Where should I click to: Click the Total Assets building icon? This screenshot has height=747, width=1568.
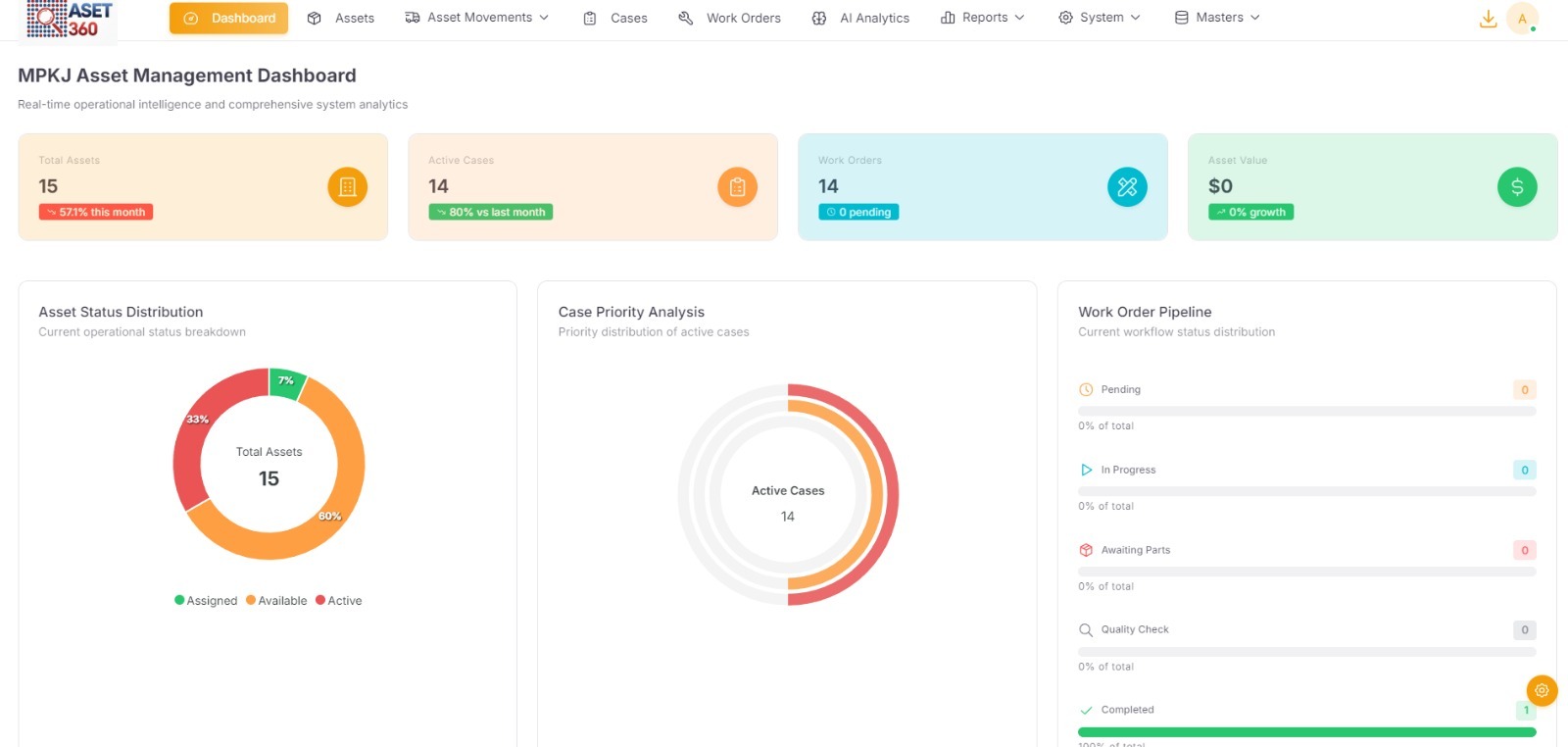click(347, 187)
